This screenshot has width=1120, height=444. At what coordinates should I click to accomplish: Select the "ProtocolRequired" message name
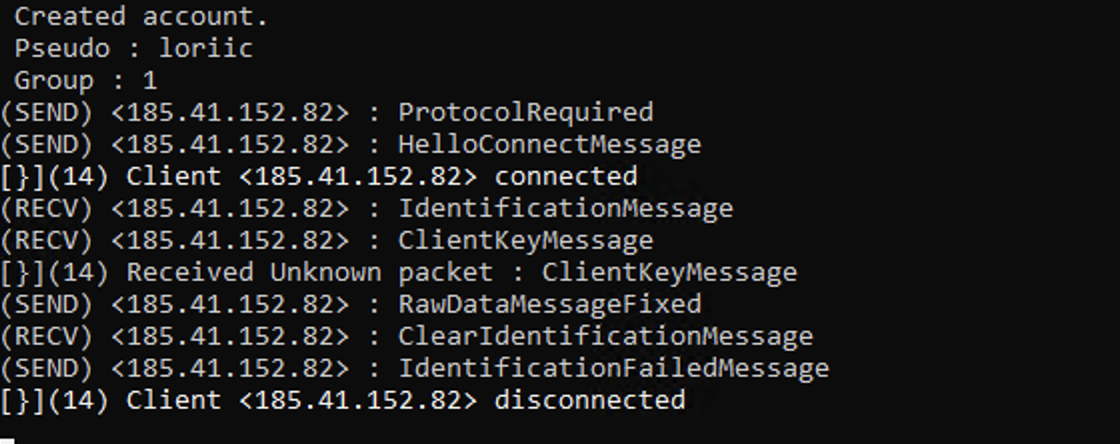coord(526,113)
